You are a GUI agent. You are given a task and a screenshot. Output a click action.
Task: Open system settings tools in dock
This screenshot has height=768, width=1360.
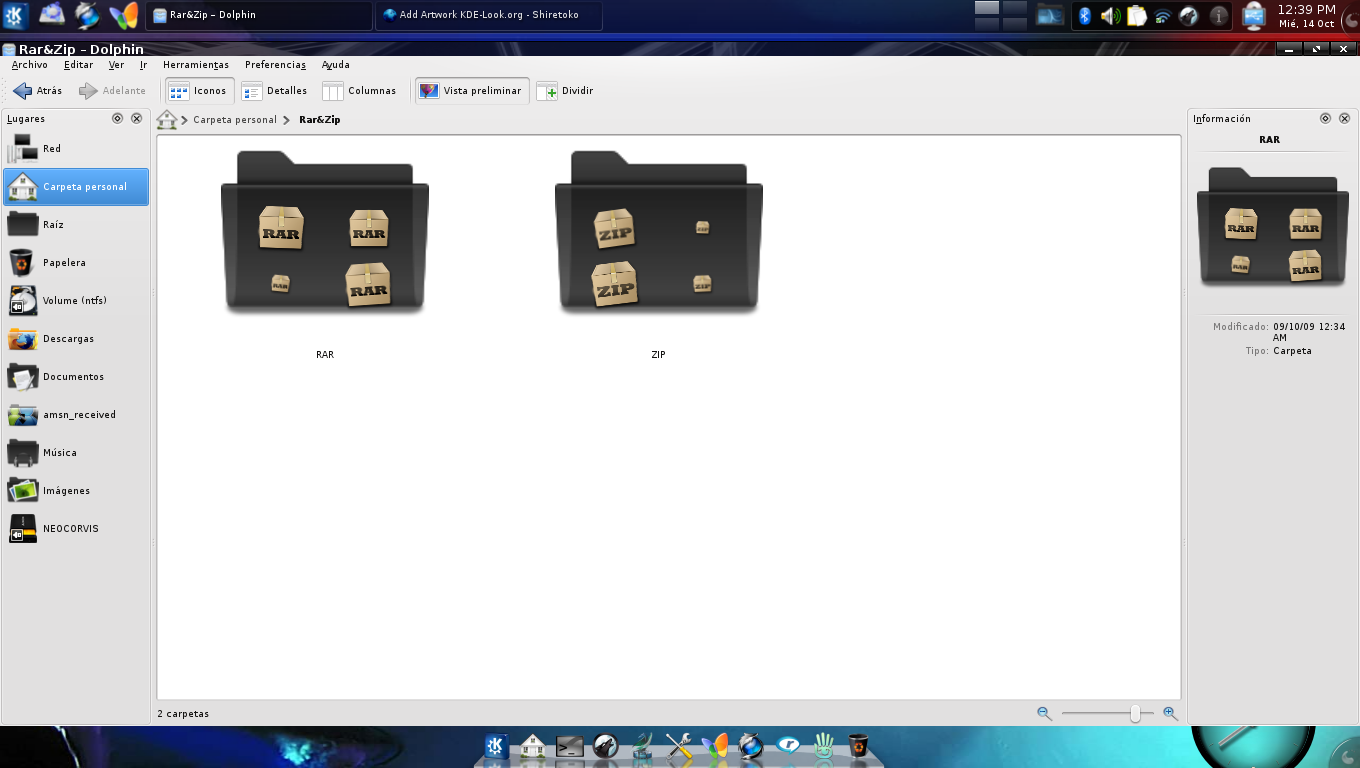[x=679, y=746]
